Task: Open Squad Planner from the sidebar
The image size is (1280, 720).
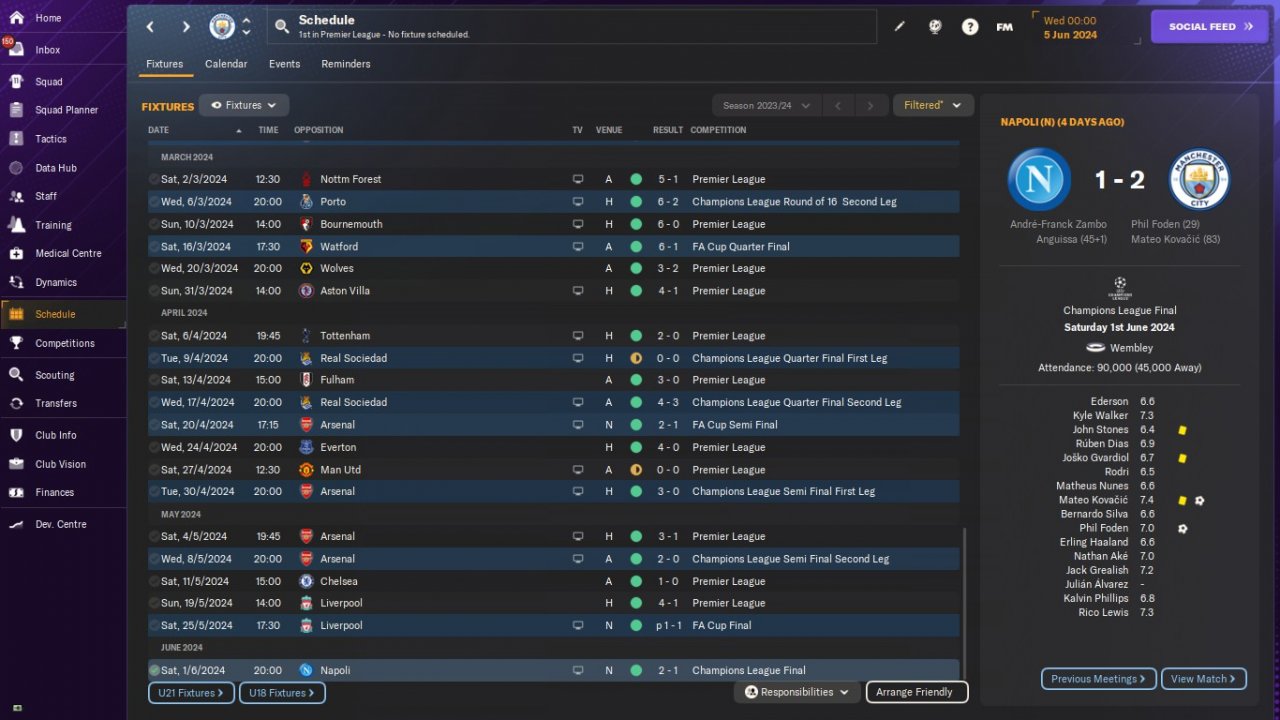Action: click(63, 110)
